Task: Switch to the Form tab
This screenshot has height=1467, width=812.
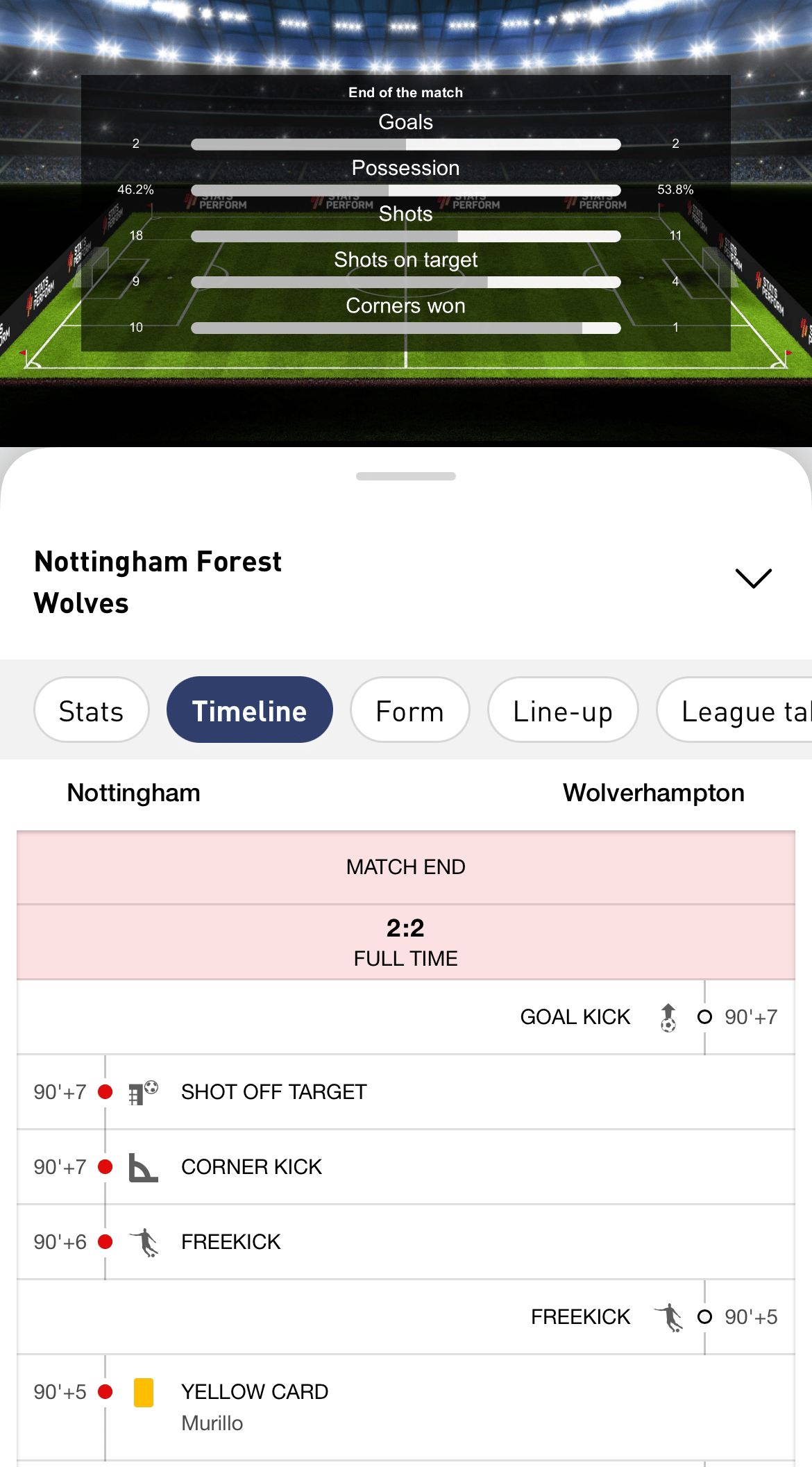Action: pos(410,710)
